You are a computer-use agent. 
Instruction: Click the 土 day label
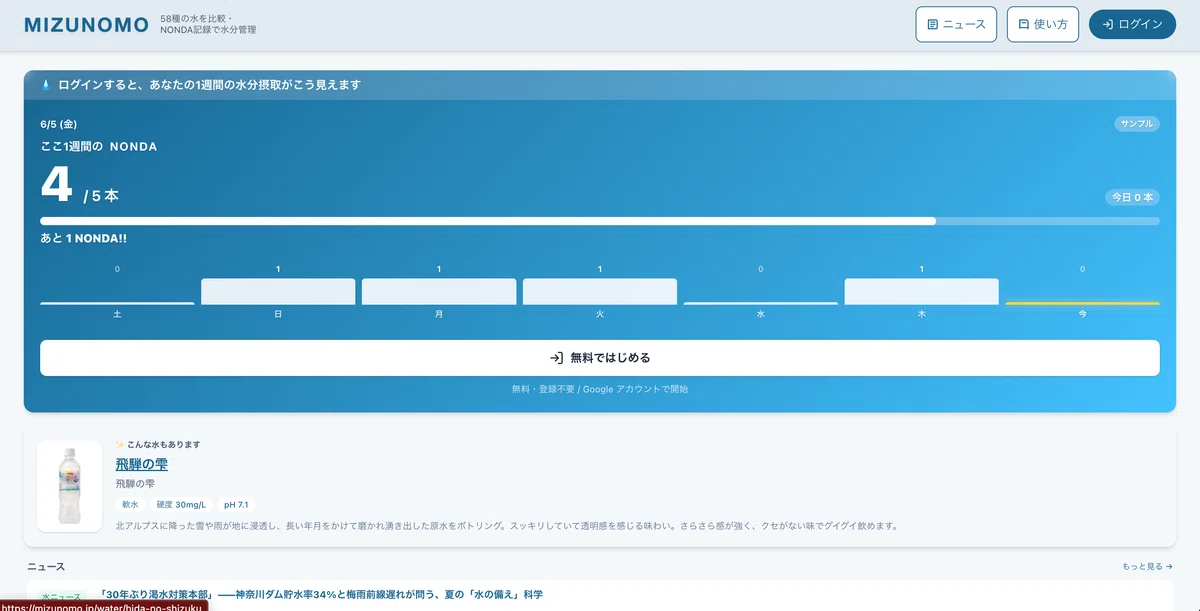(117, 314)
